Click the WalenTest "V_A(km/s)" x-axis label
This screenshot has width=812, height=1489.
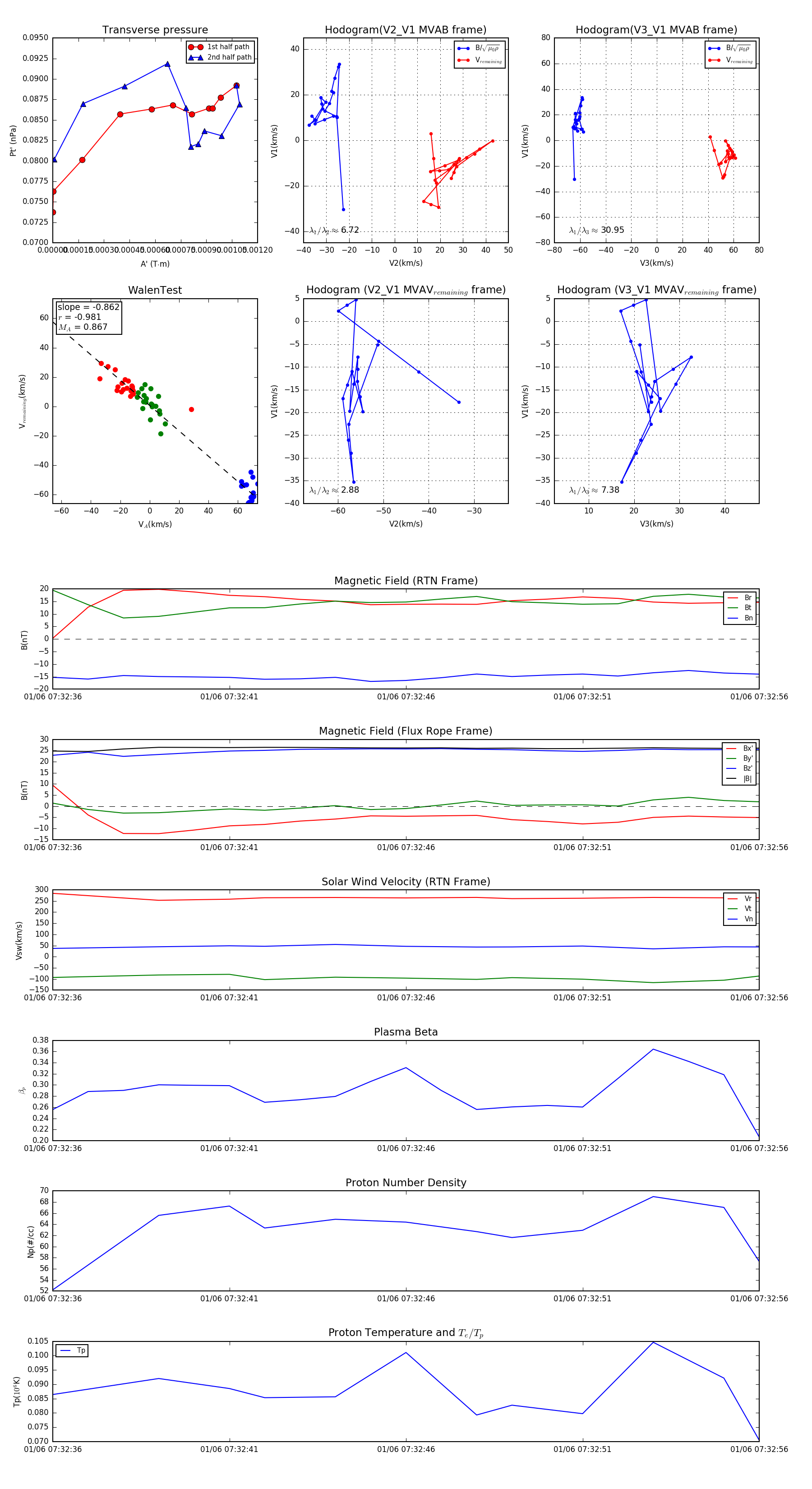pyautogui.click(x=155, y=524)
